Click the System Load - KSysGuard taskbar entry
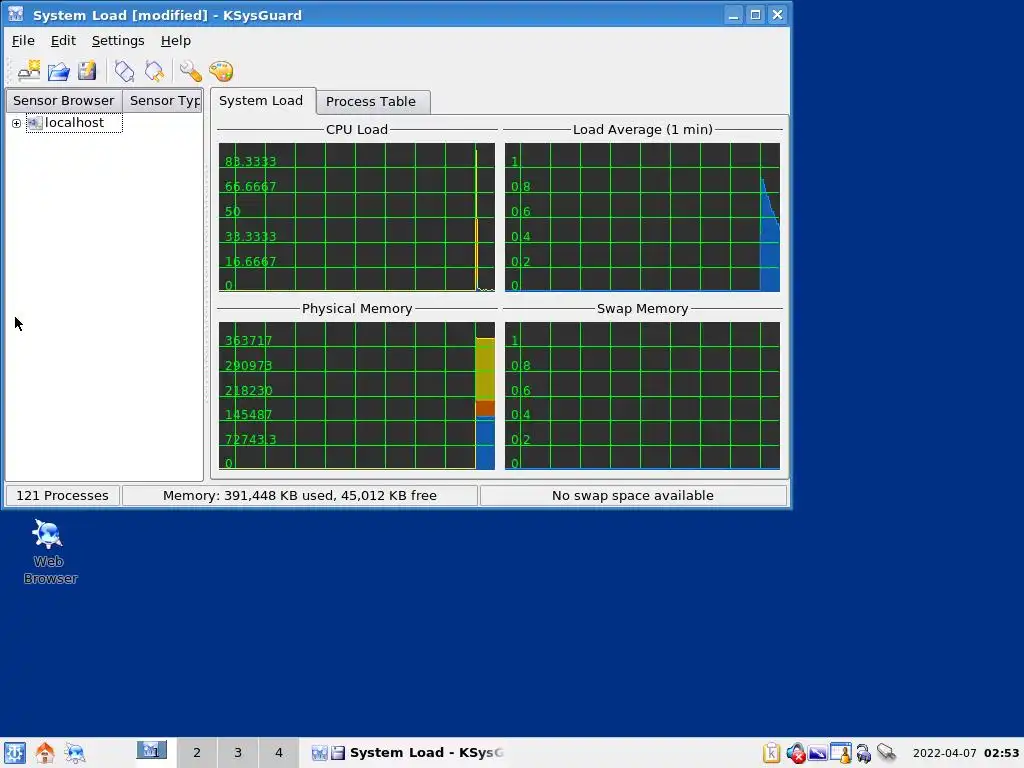The image size is (1024, 768). pyautogui.click(x=408, y=753)
